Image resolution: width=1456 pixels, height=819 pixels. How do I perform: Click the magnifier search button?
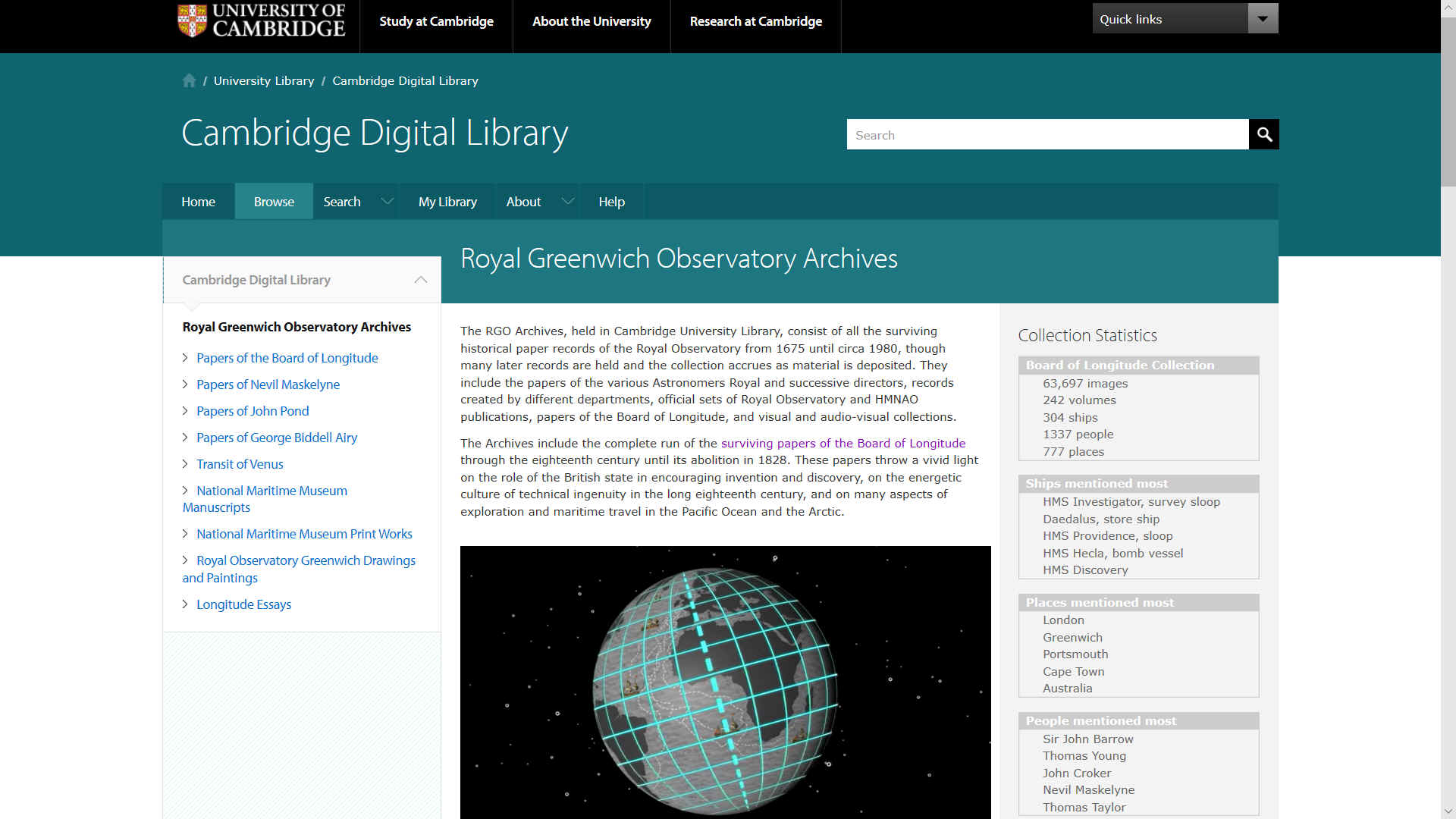[1263, 134]
